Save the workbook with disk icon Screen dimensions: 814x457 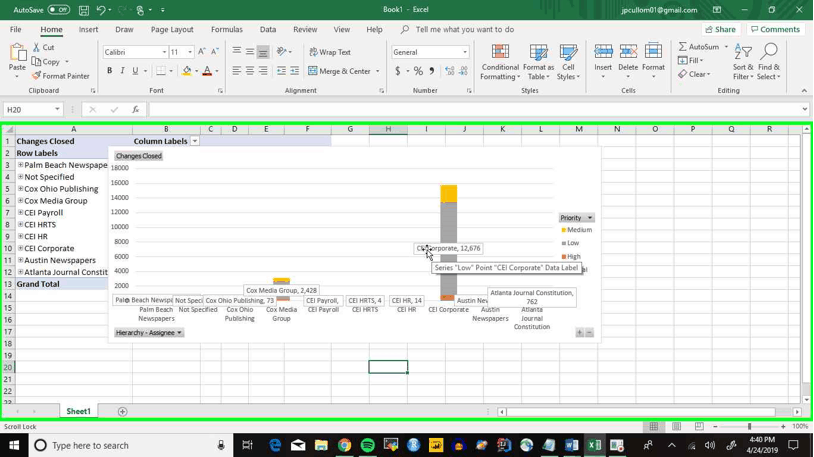coord(84,9)
